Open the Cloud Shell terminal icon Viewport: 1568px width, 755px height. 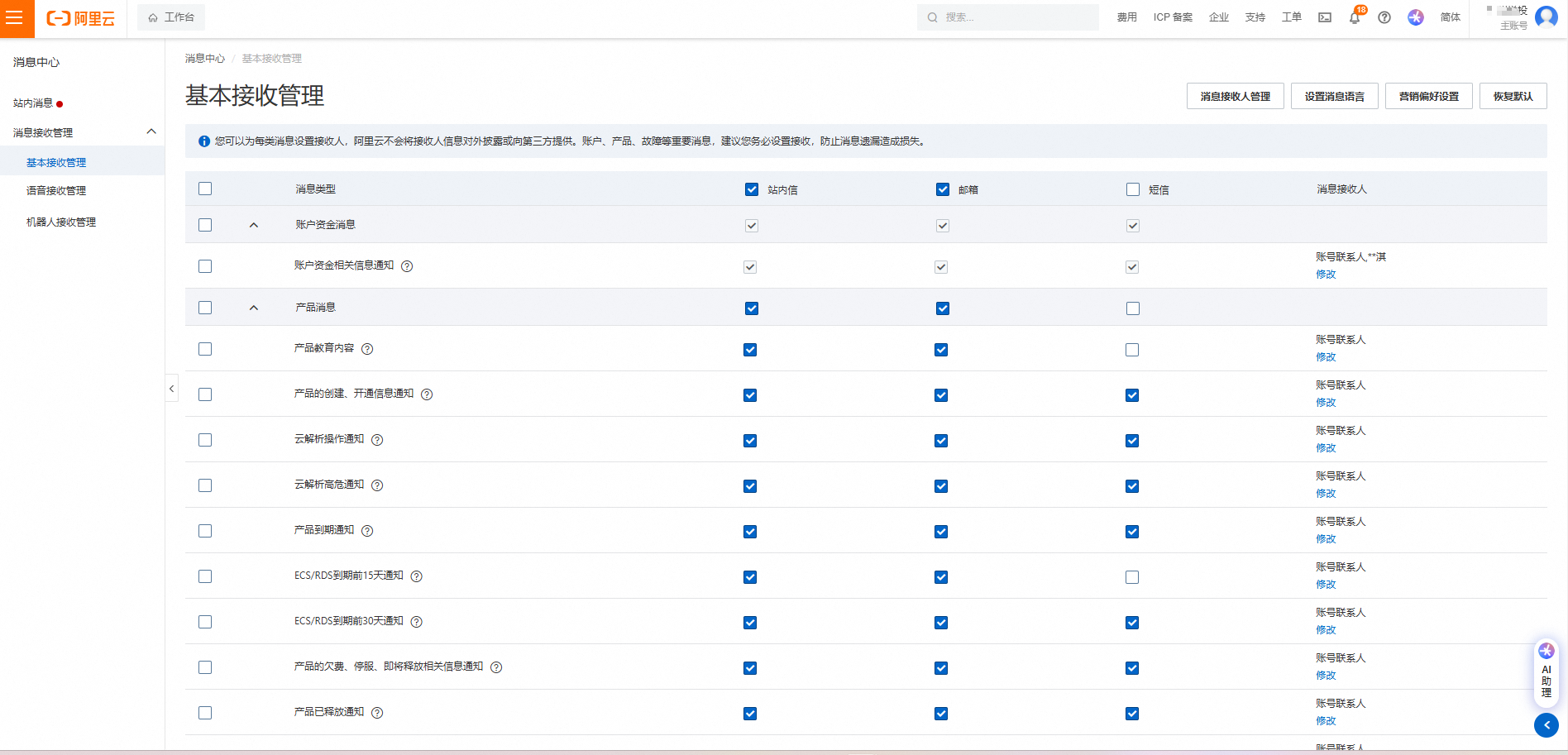1325,17
